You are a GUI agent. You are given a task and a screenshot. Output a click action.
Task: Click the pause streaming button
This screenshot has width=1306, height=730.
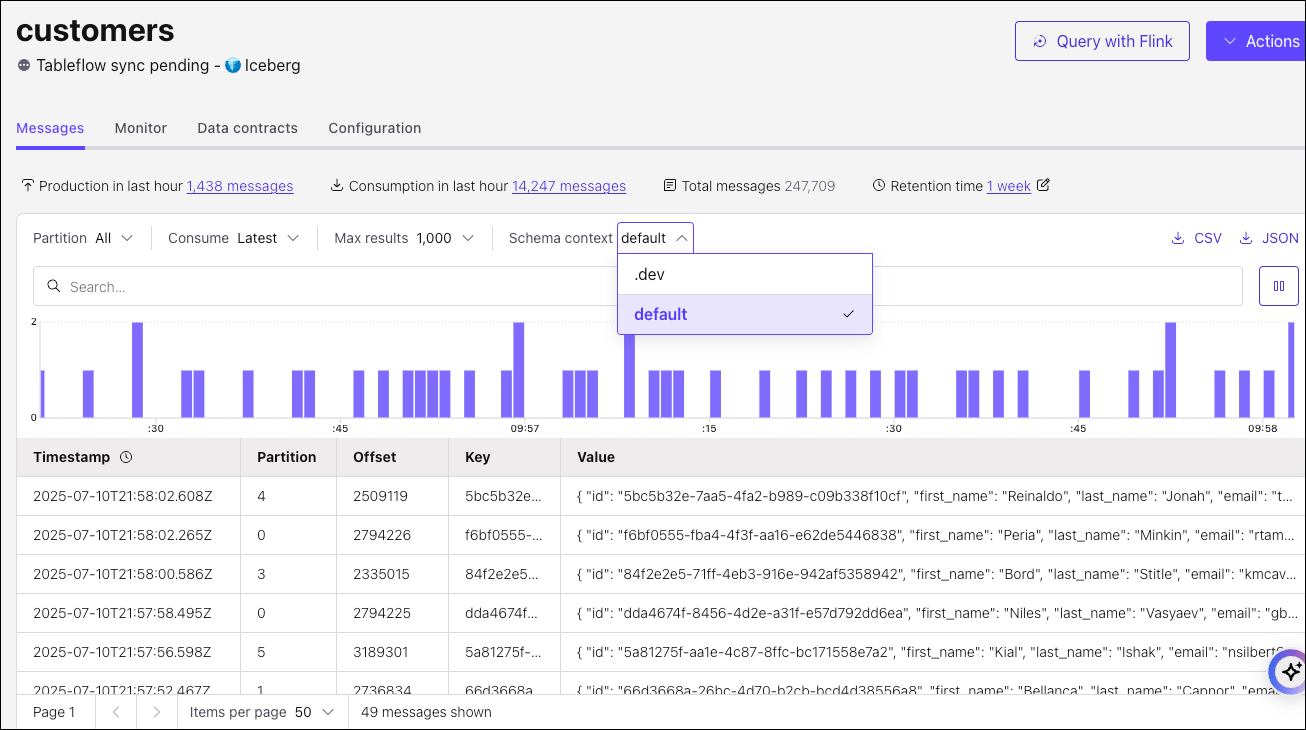click(x=1278, y=286)
